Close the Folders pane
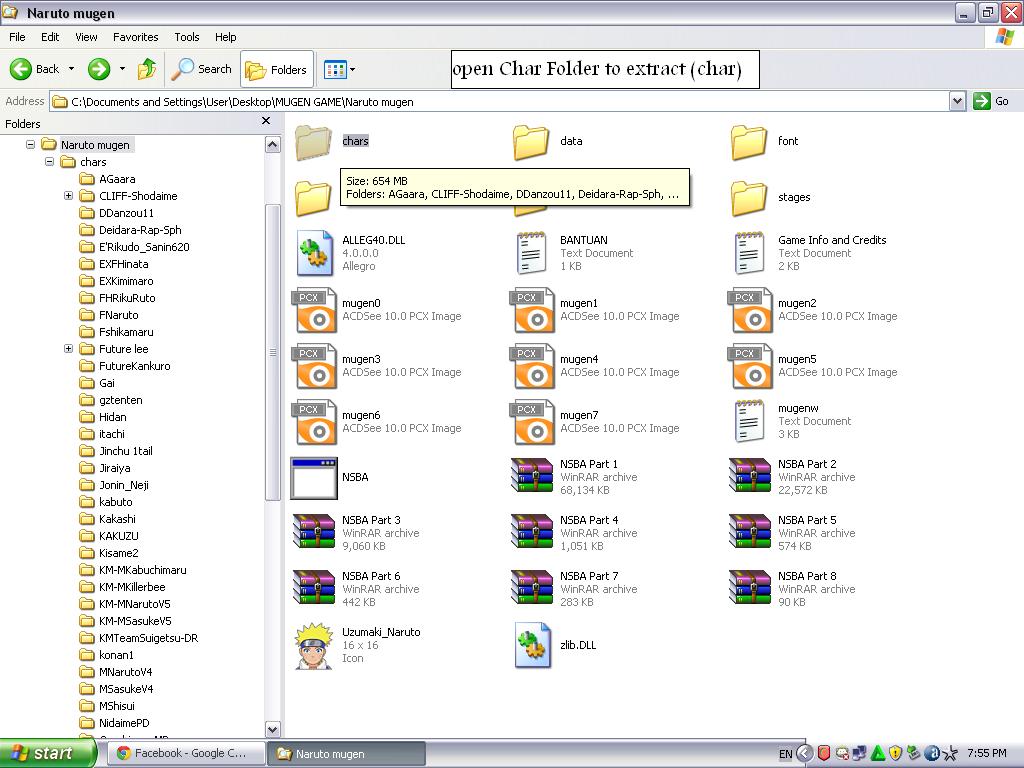Viewport: 1024px width, 768px height. 266,121
